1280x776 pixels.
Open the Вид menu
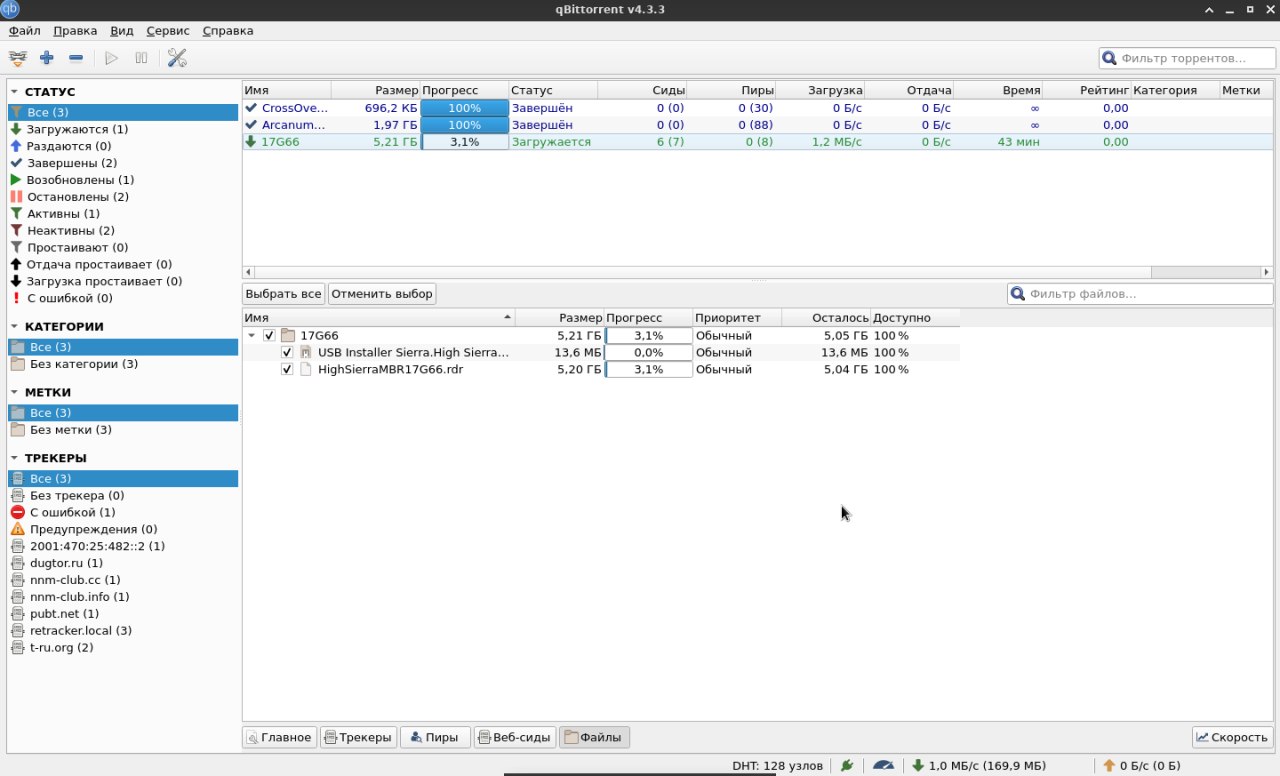point(121,31)
